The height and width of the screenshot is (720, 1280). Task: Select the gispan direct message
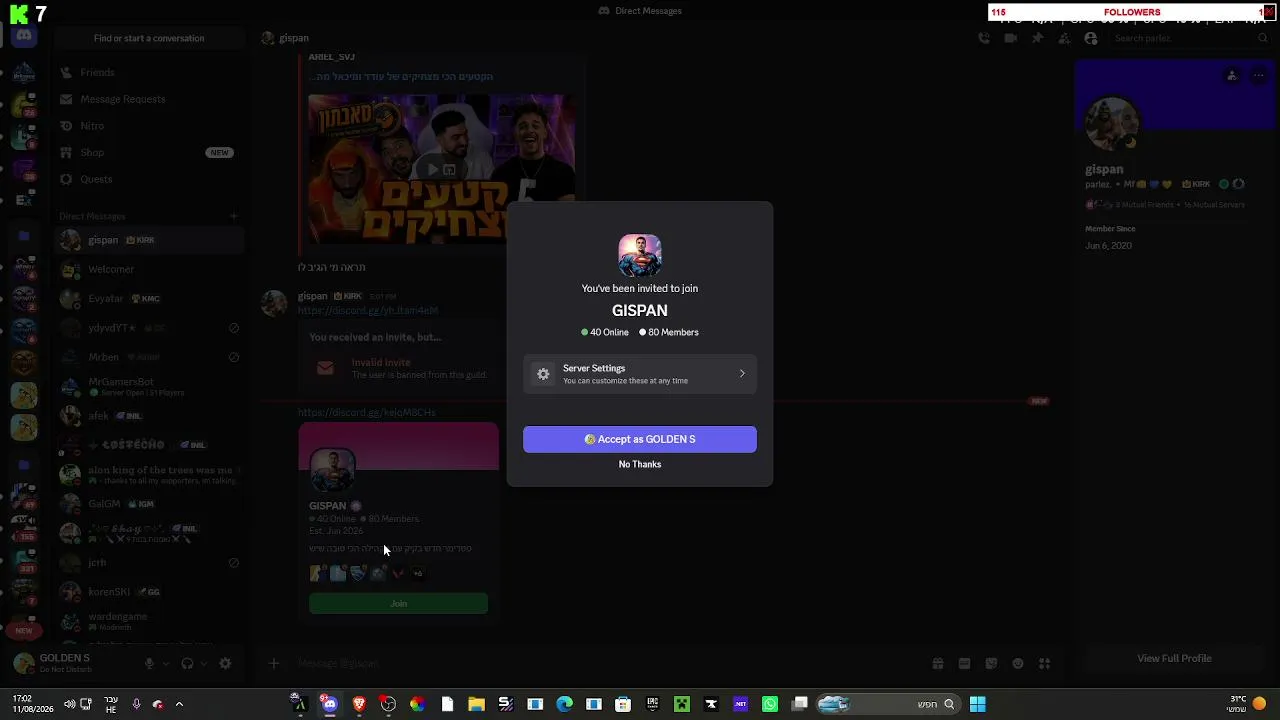point(150,240)
